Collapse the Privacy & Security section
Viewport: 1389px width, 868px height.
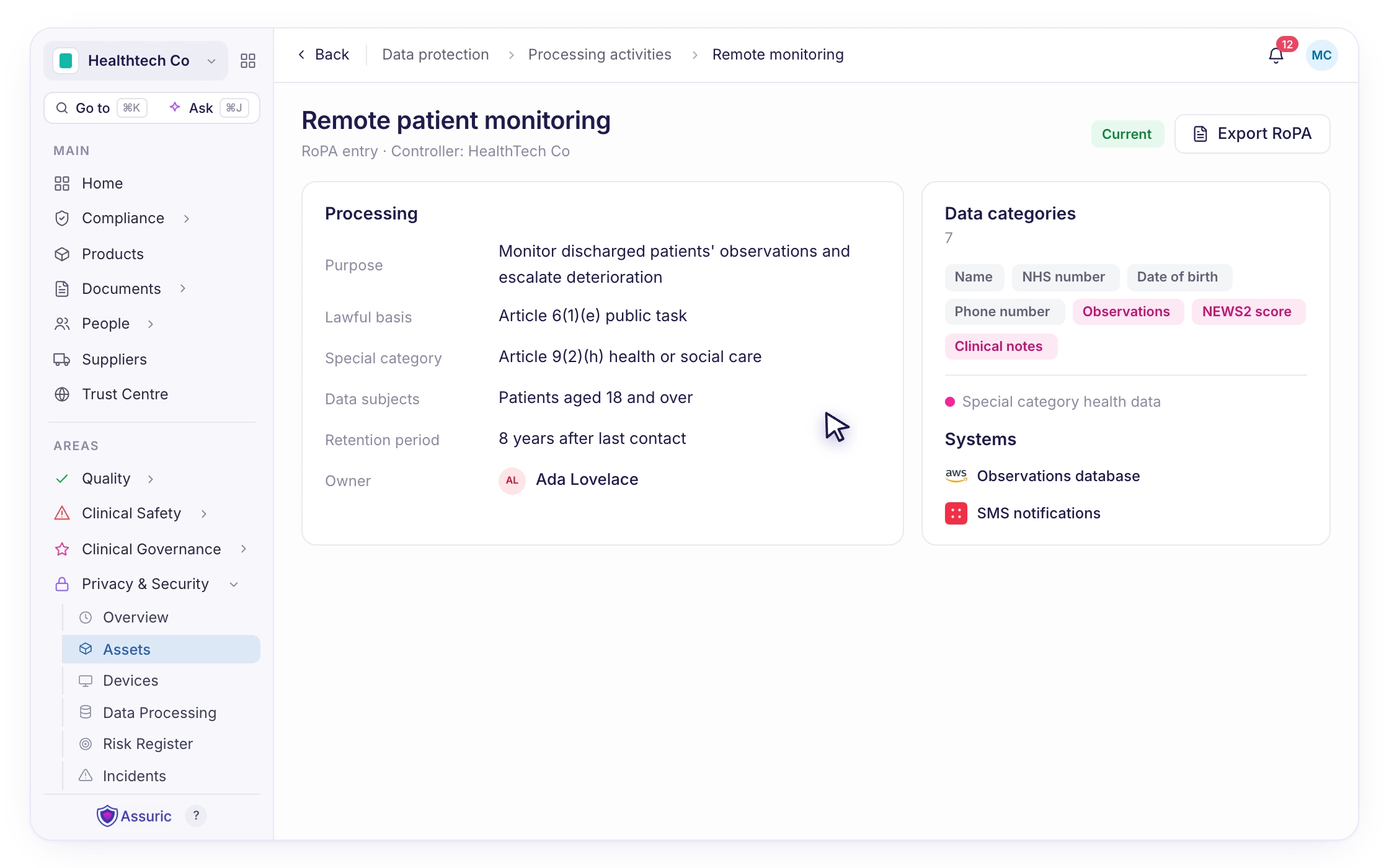tap(234, 585)
